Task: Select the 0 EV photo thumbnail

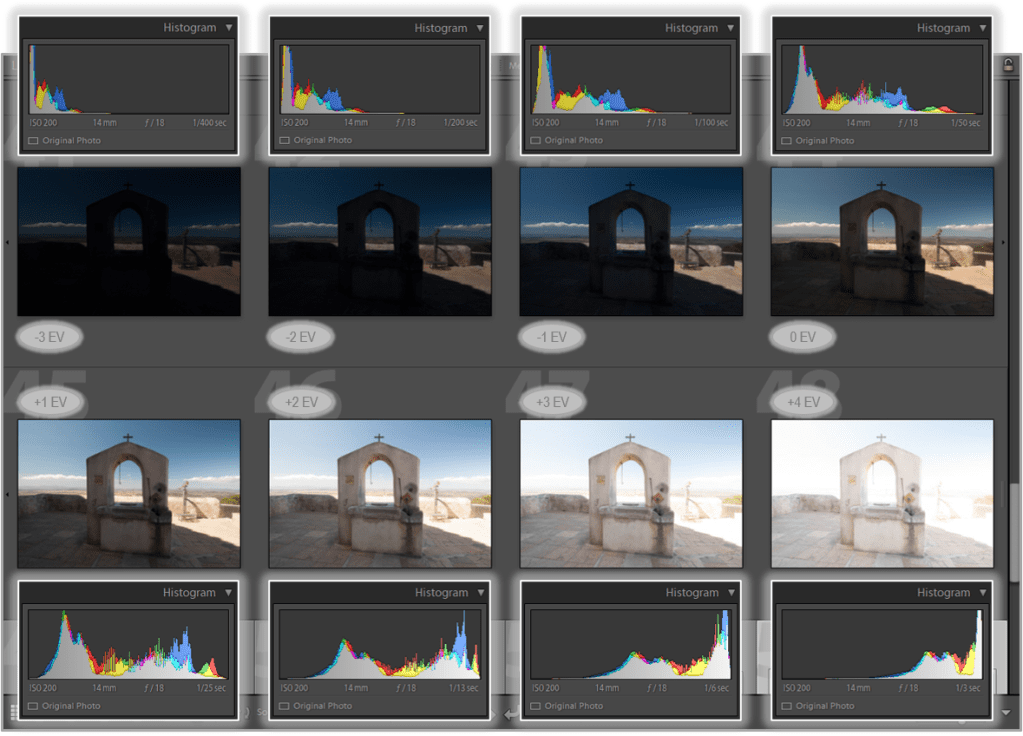Action: tap(883, 241)
